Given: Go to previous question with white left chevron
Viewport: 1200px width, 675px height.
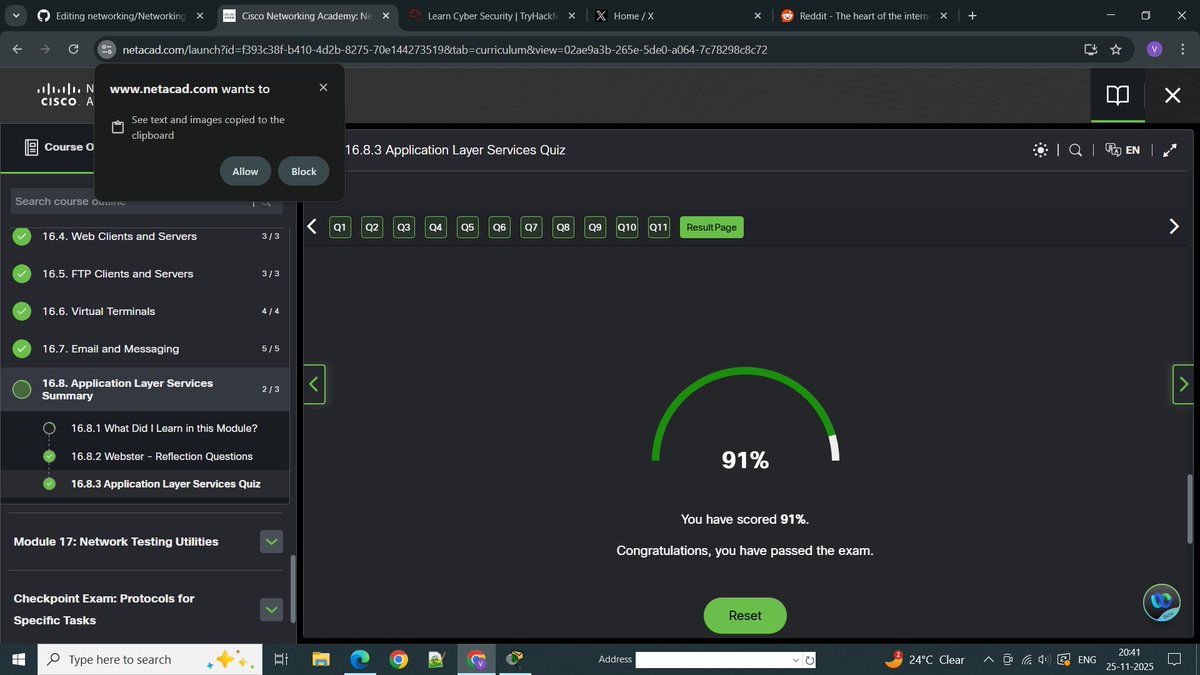Looking at the screenshot, I should pyautogui.click(x=312, y=226).
